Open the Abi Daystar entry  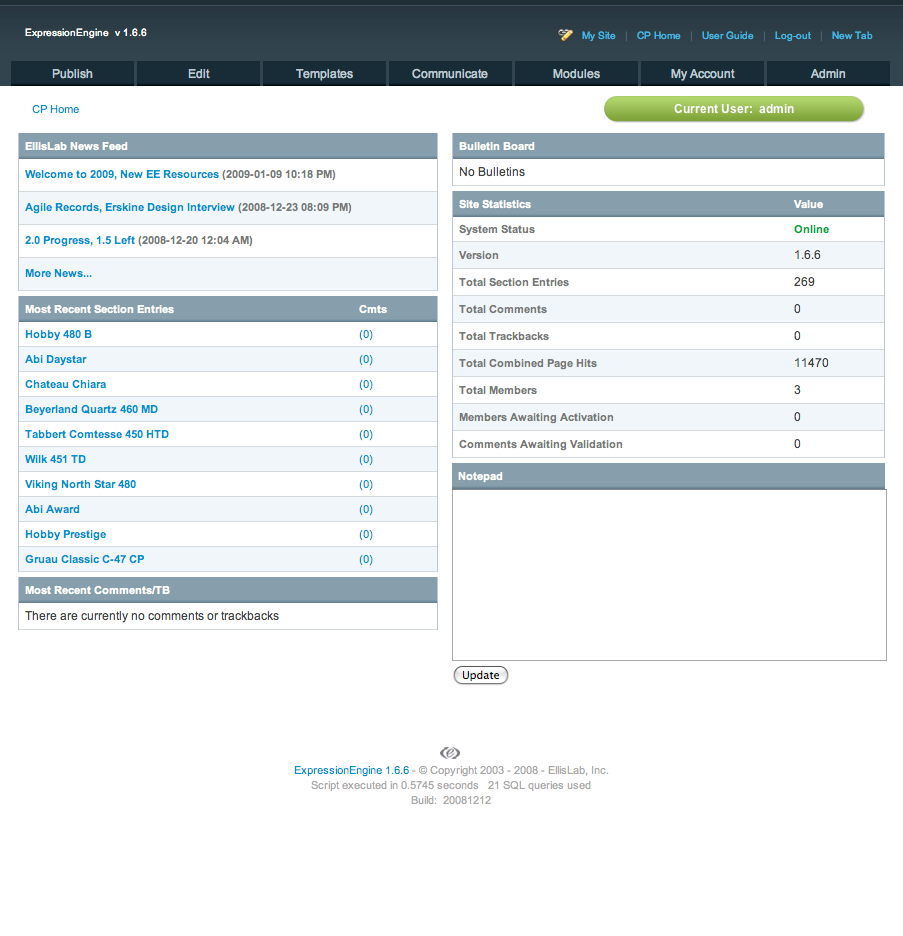56,359
